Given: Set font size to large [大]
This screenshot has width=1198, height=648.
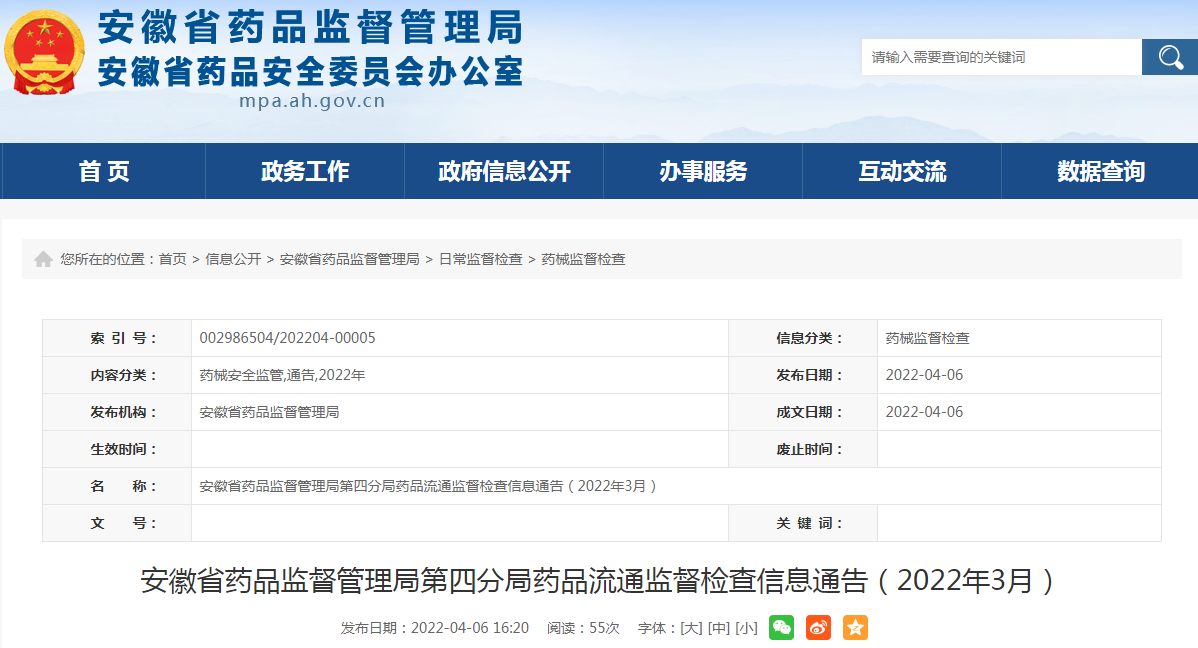Looking at the screenshot, I should [x=691, y=628].
